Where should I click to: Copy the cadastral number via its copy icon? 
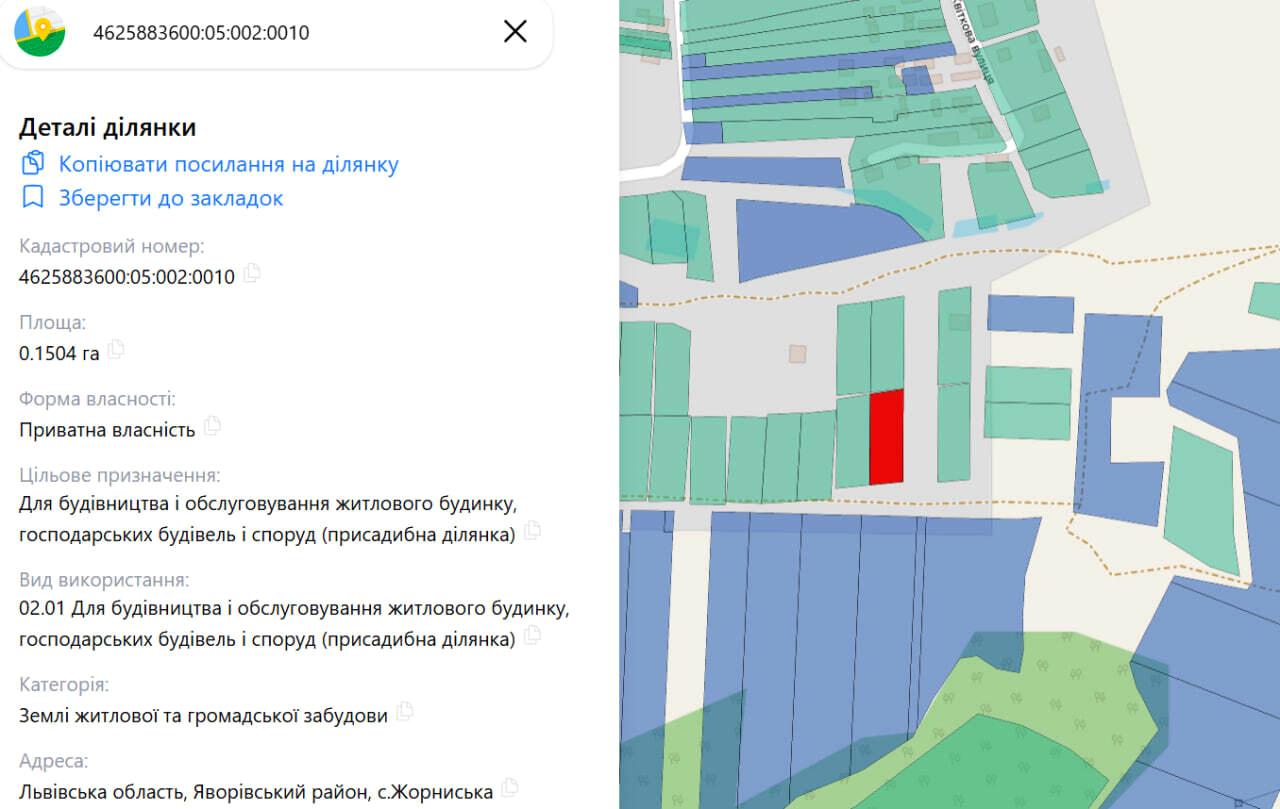(x=252, y=273)
